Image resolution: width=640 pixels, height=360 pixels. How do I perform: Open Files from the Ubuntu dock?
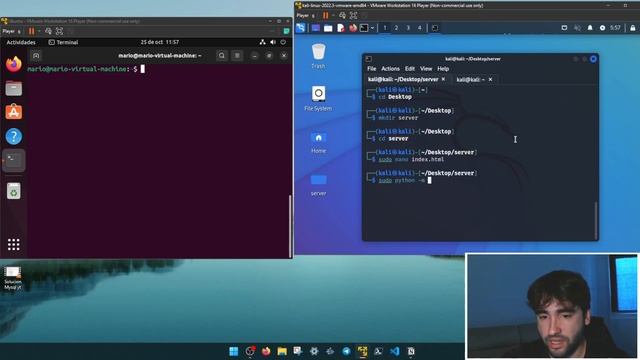(x=14, y=88)
